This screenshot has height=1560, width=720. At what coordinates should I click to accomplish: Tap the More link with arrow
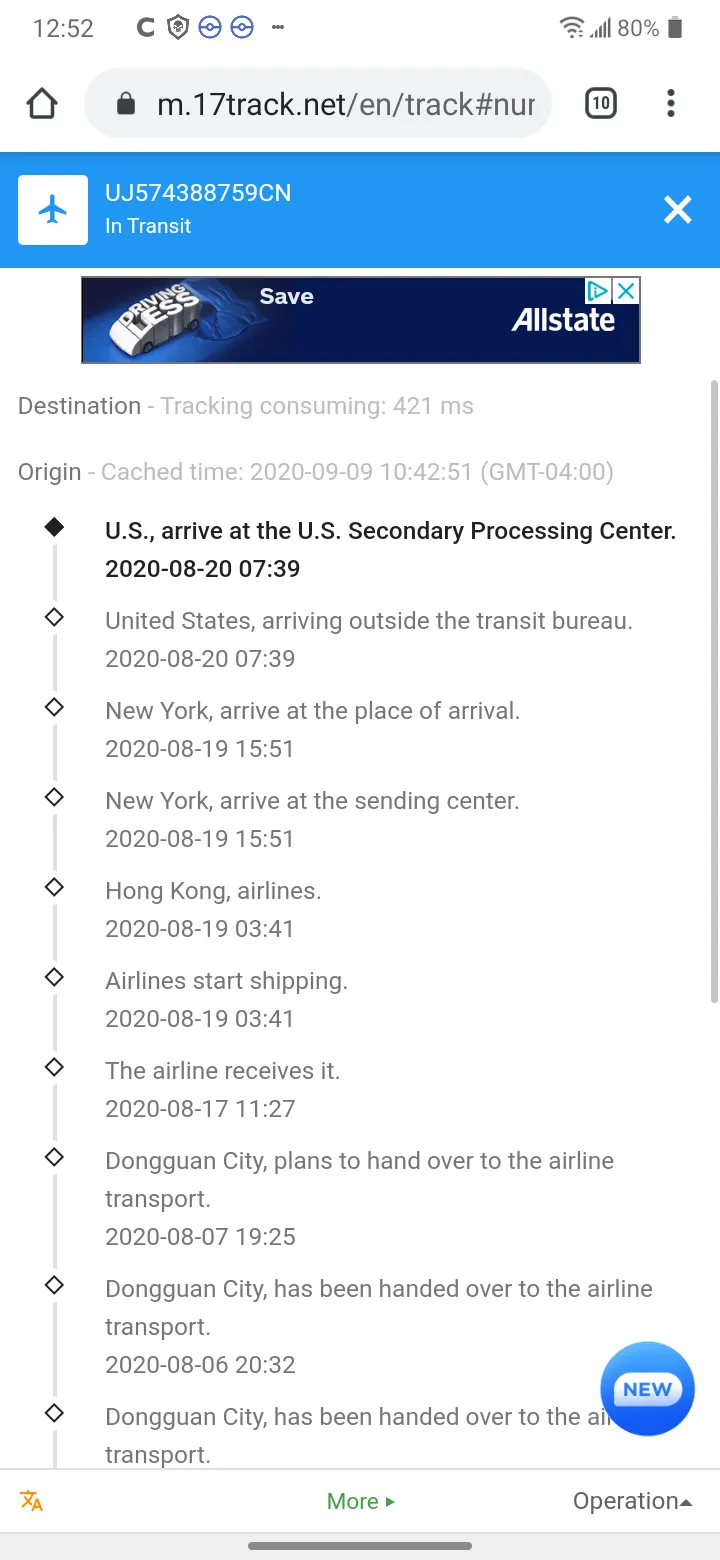coord(361,1501)
